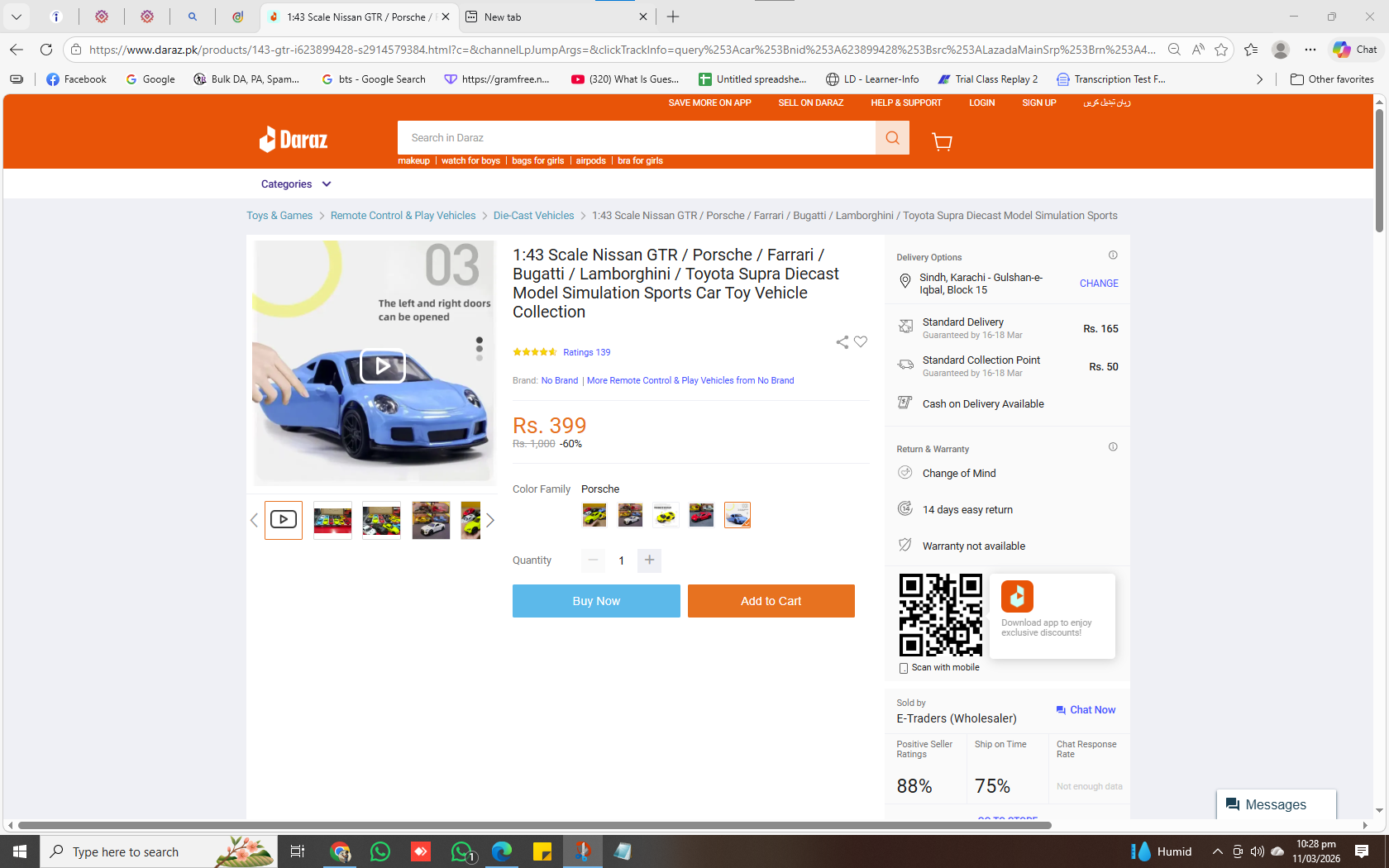Click the browser zoom magnifier icon
Screen dimensions: 1389x868
click(1174, 50)
